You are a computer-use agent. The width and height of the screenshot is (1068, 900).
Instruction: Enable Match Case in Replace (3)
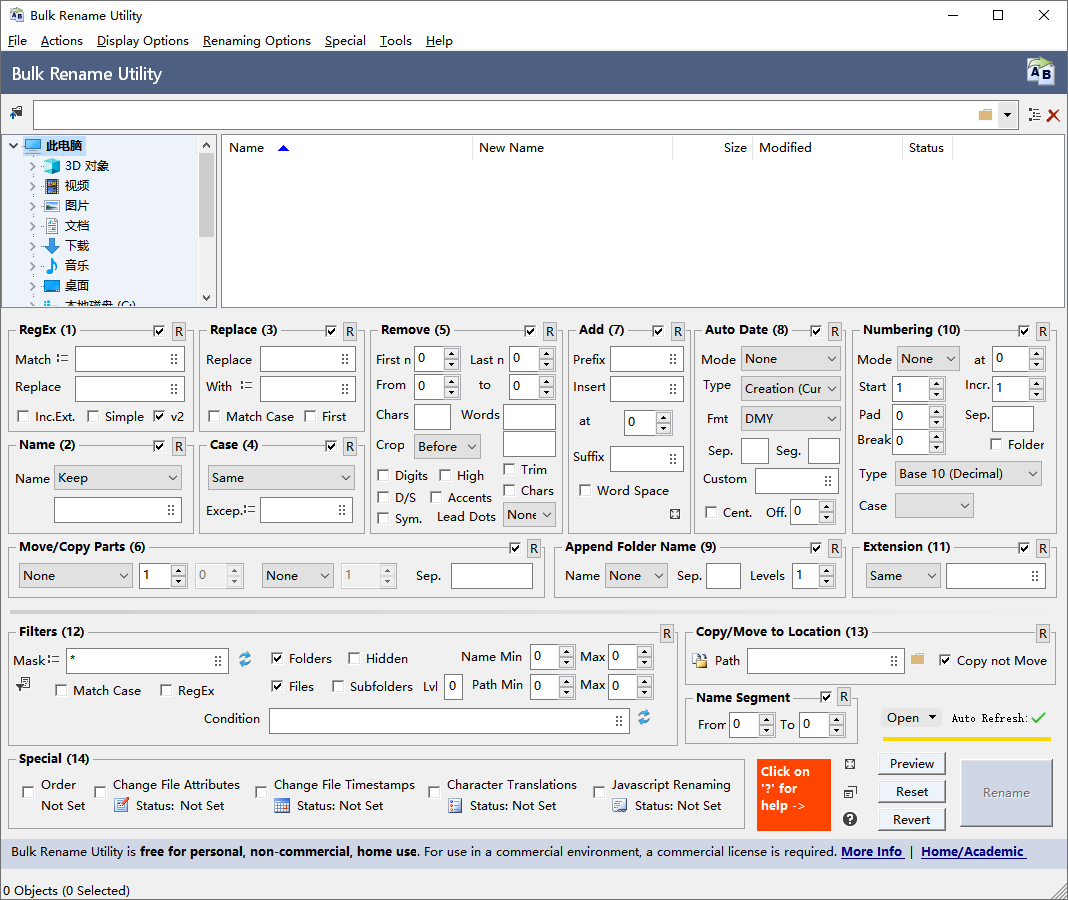214,416
